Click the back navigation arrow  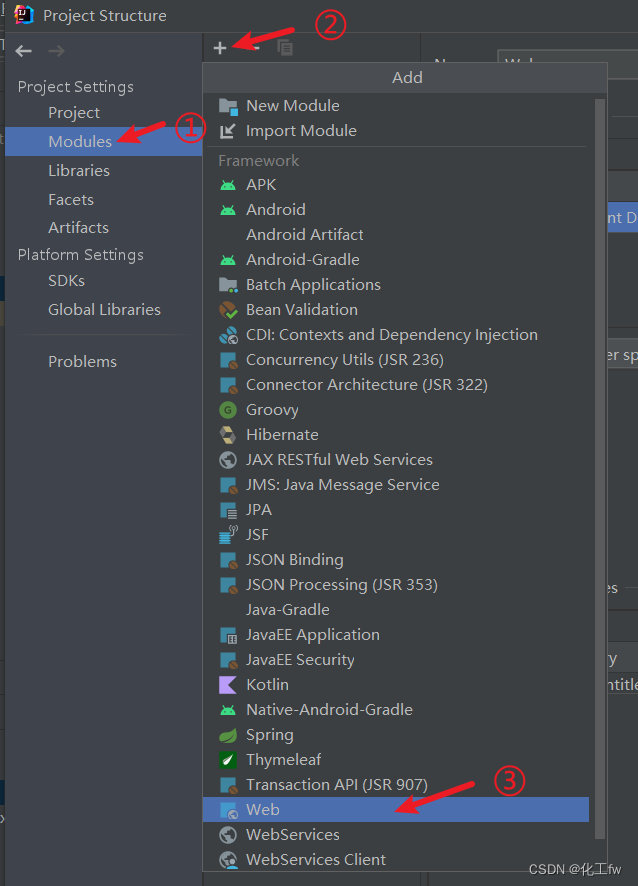pyautogui.click(x=22, y=50)
